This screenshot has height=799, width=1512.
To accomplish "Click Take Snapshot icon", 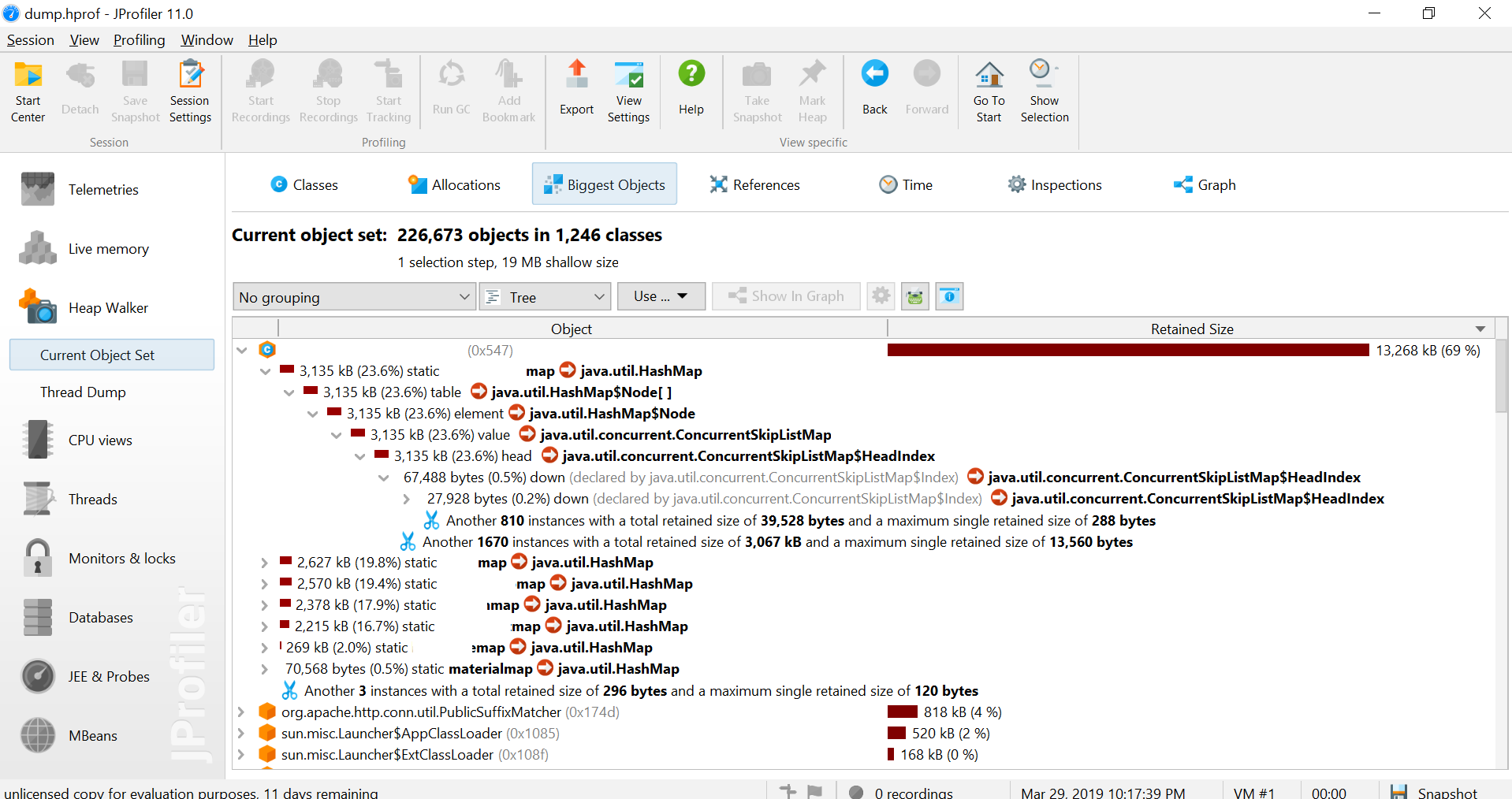I will [758, 91].
